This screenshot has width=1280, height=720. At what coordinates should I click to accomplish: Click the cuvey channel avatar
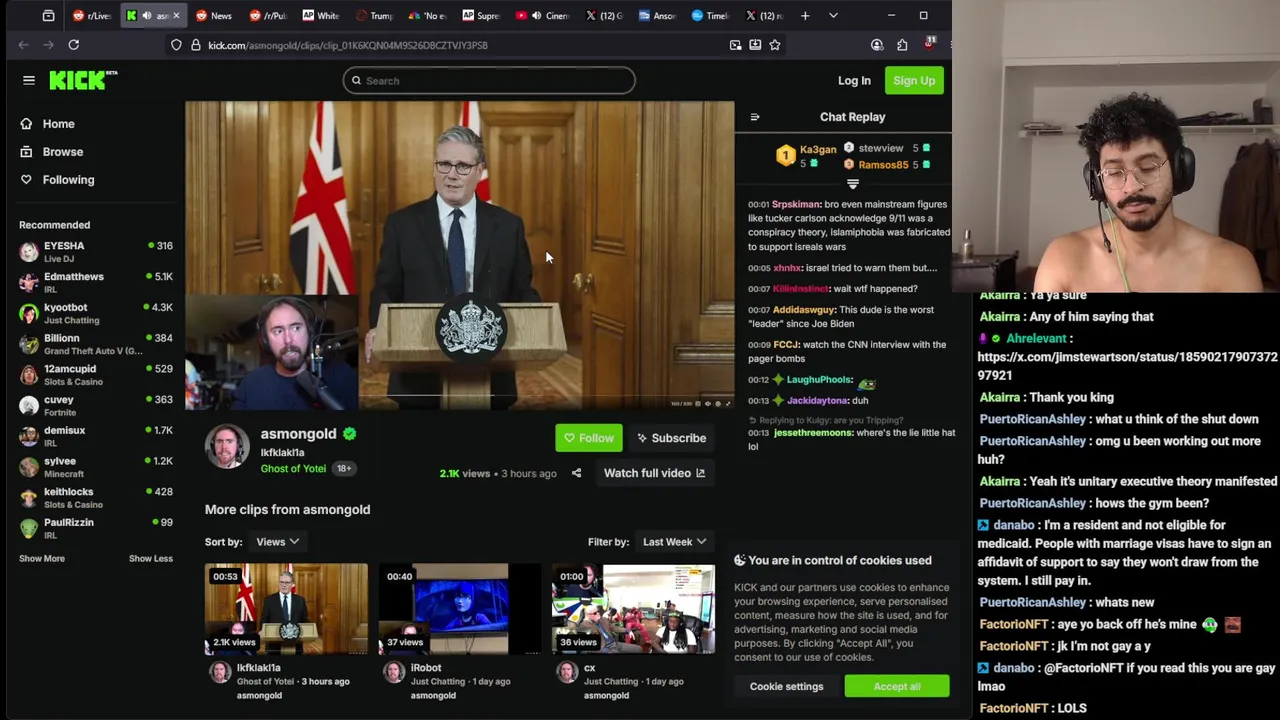pos(29,406)
